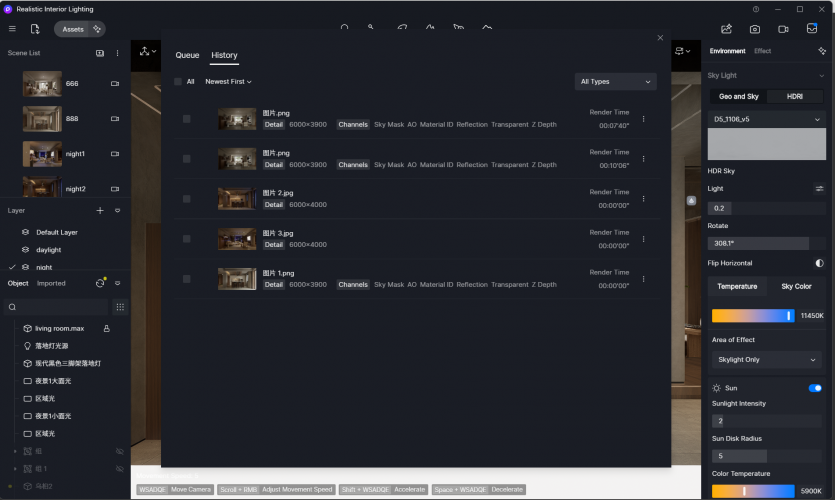This screenshot has width=835, height=500.
Task: Click the Detail button for 图片 3.jpg
Action: coord(274,245)
